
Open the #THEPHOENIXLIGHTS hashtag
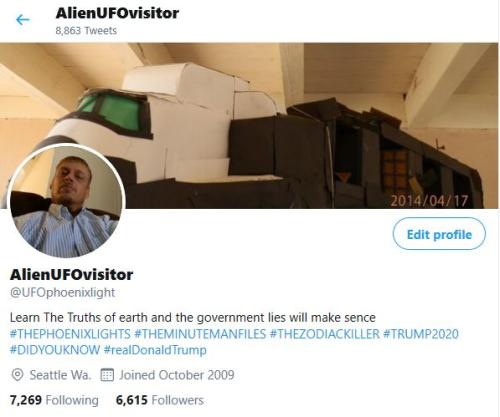70,334
